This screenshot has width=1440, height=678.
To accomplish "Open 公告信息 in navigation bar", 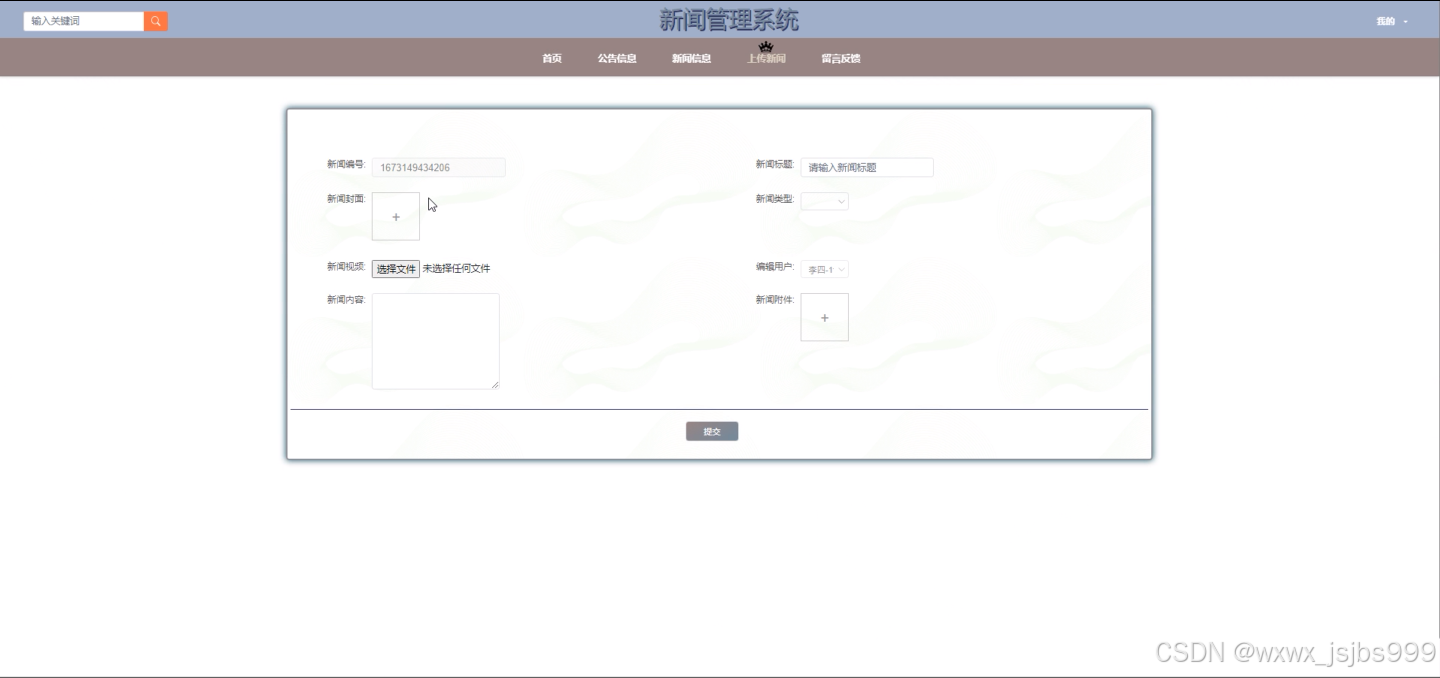I will coord(617,58).
